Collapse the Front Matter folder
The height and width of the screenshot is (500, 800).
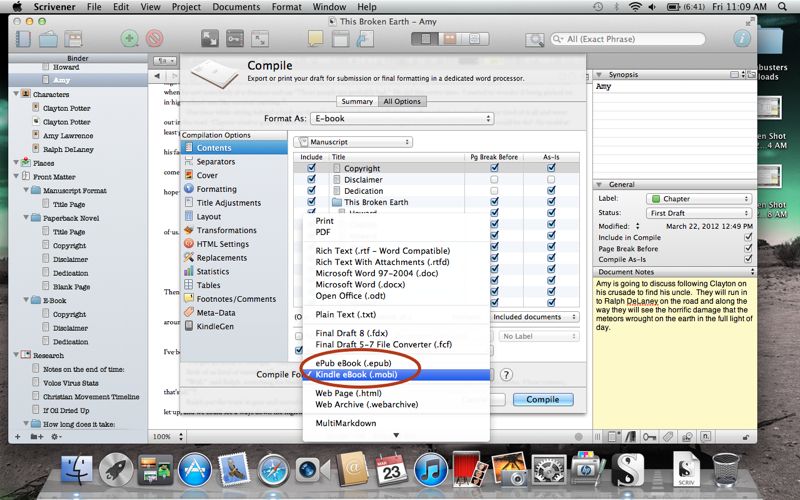pyautogui.click(x=16, y=177)
